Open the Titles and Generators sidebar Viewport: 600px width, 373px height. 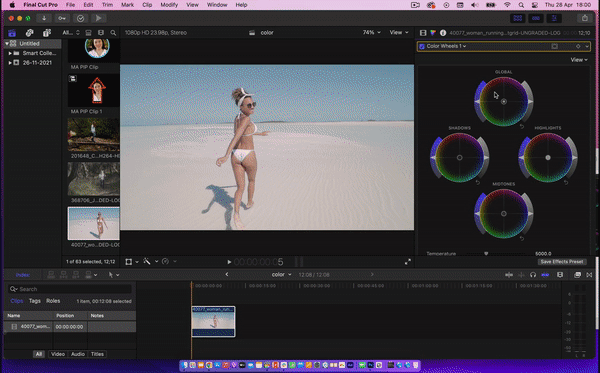[47, 33]
